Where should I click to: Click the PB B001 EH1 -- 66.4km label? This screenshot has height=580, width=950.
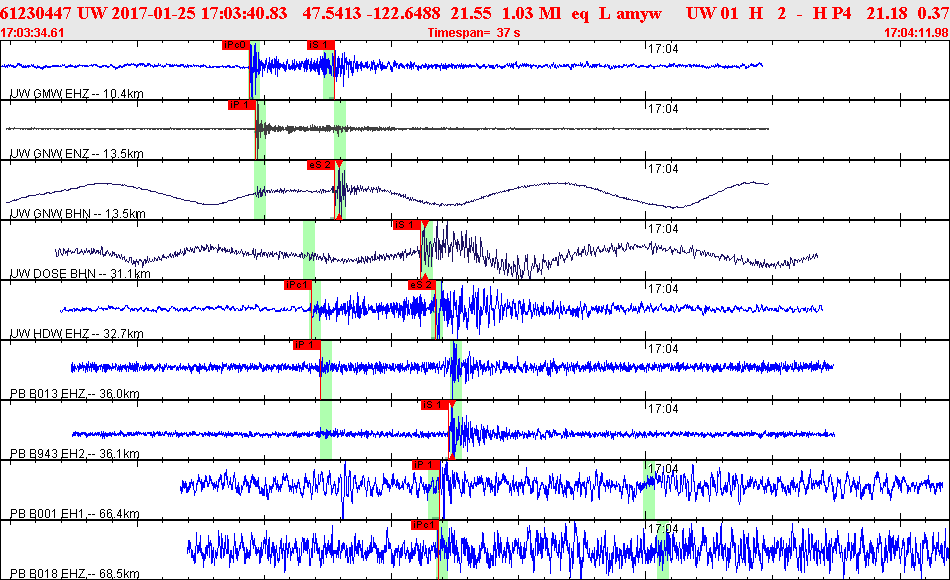(x=75, y=513)
